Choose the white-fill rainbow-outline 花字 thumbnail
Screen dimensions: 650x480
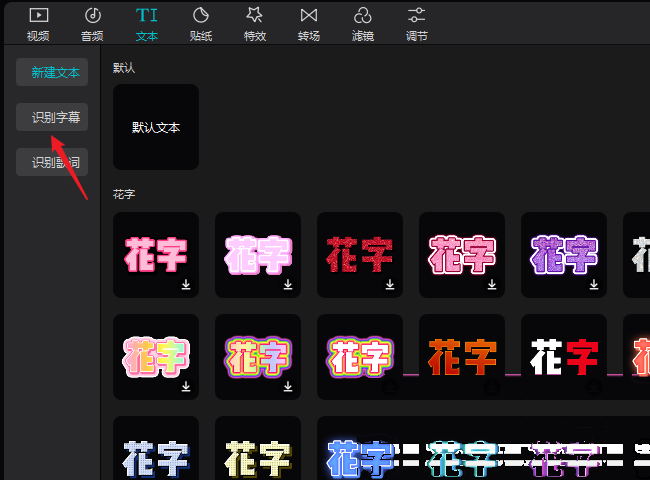point(360,356)
